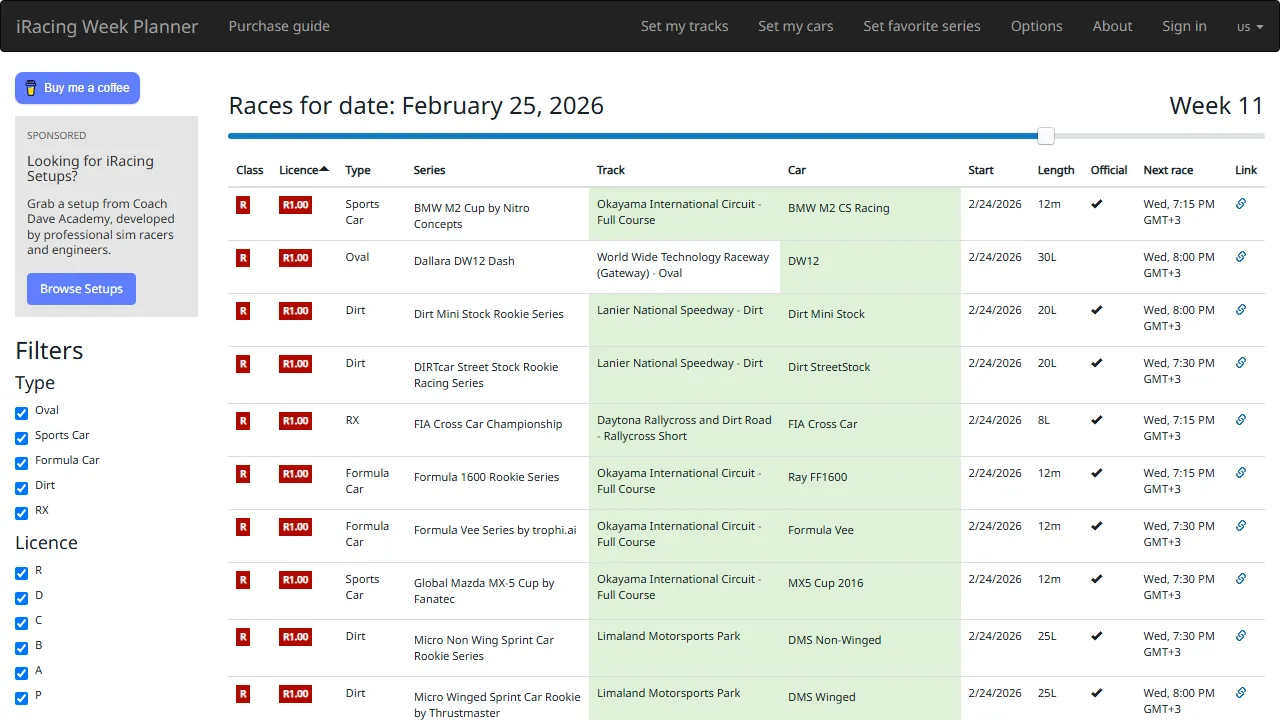
Task: Click the US flag icon in the navbar
Action: [1243, 27]
